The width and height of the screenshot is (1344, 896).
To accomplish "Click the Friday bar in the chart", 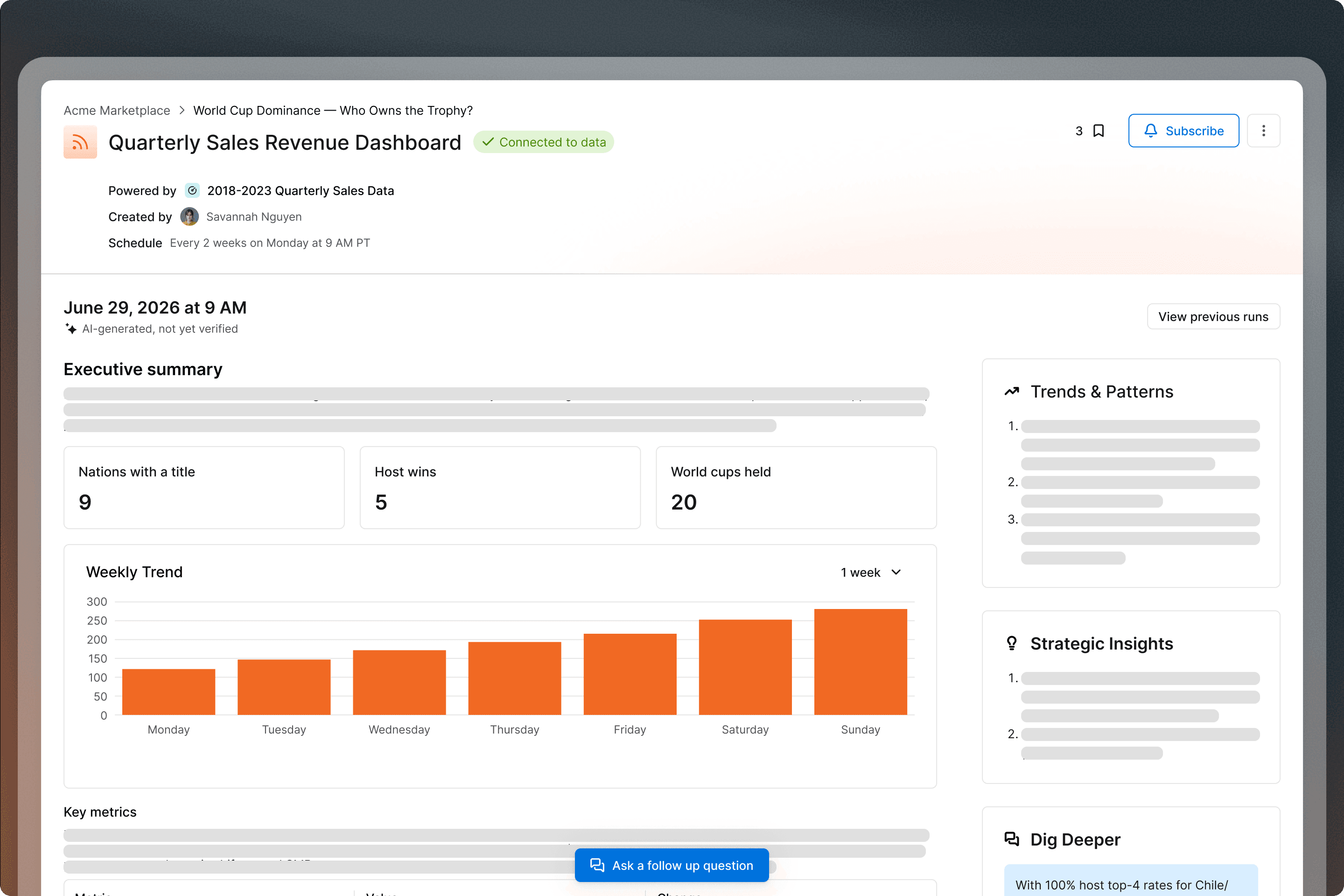I will 630,674.
